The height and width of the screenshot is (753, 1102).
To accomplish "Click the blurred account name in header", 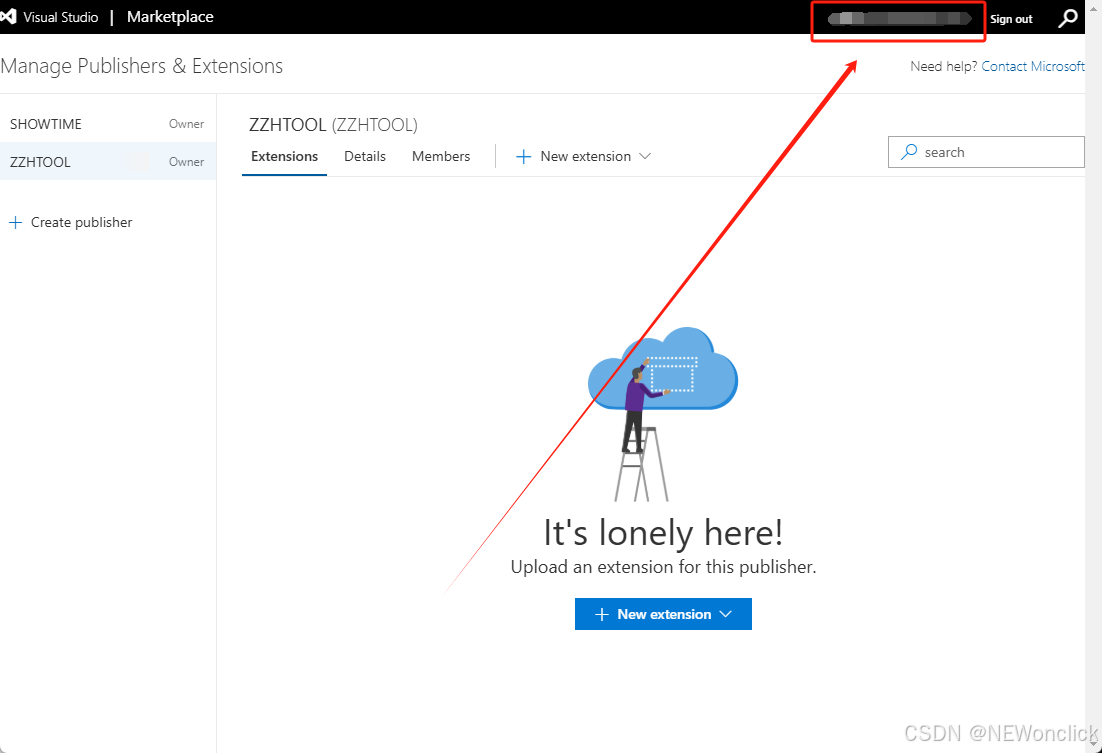I will coord(900,18).
